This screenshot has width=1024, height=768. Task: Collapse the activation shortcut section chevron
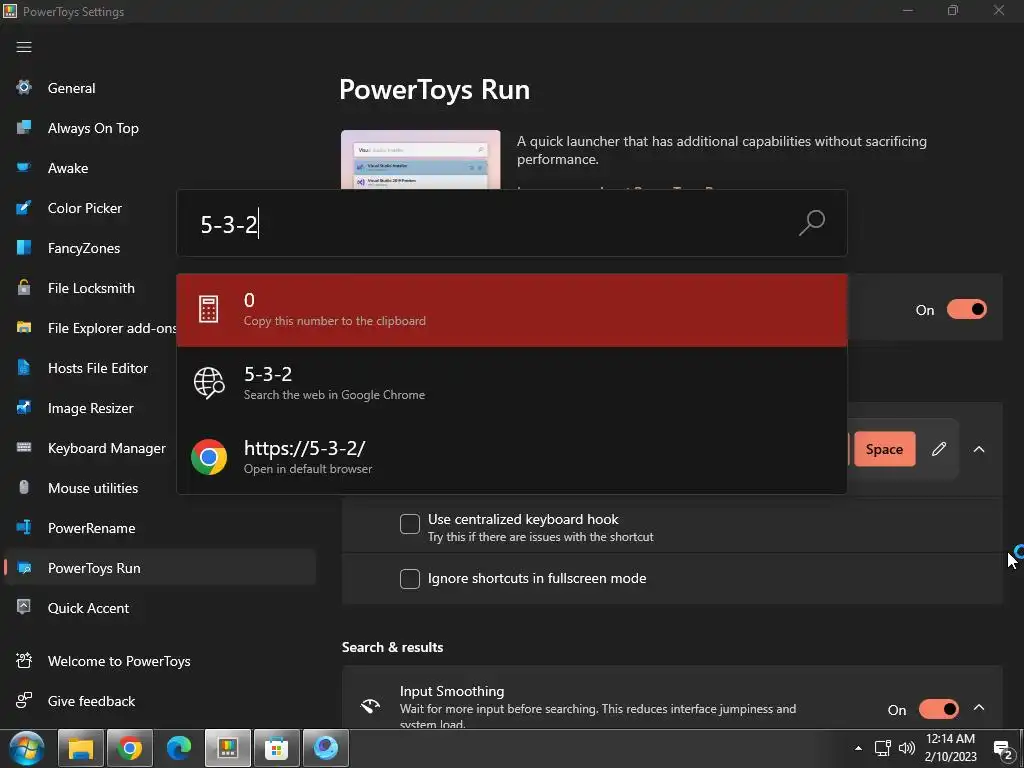coord(979,449)
